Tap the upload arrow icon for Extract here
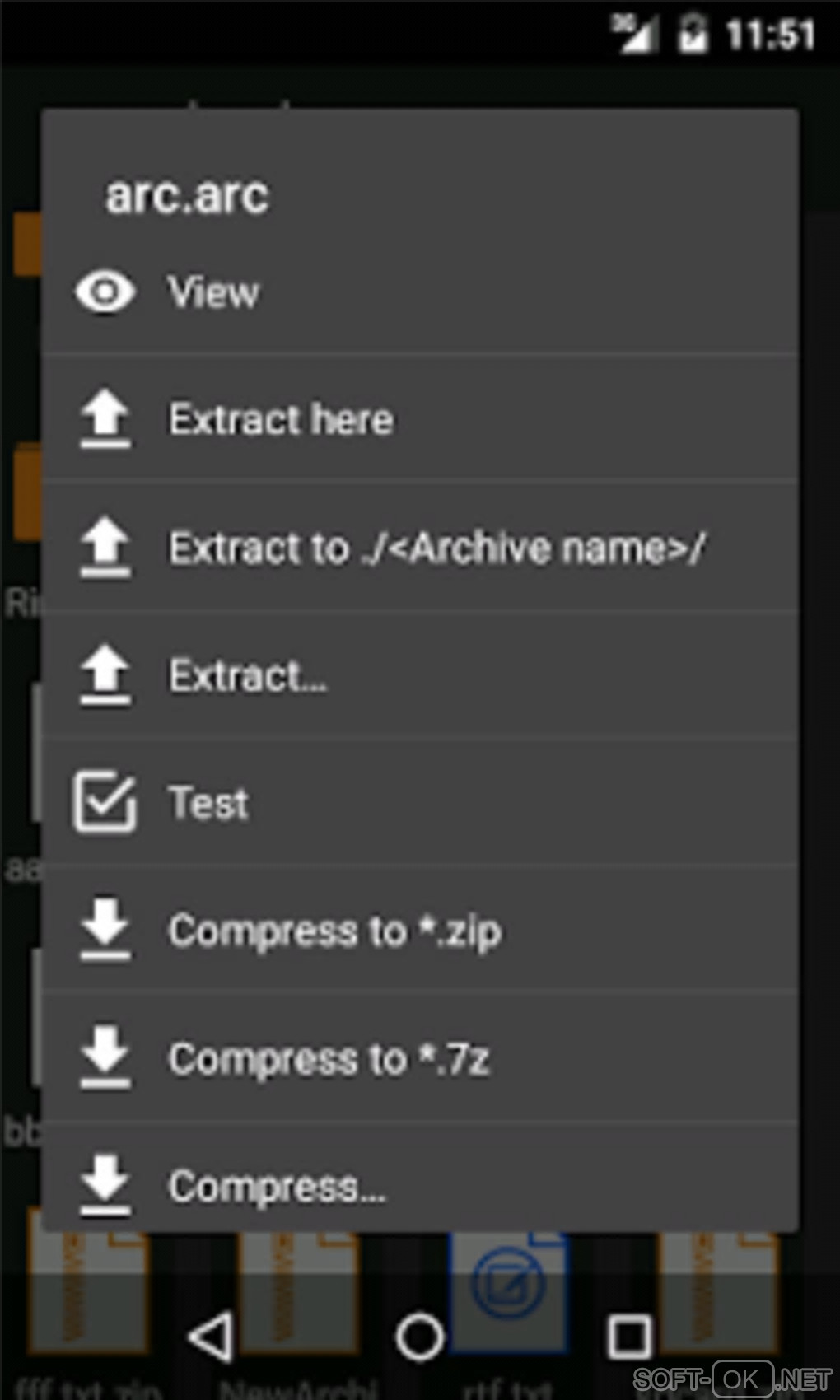Image resolution: width=840 pixels, height=1400 pixels. pyautogui.click(x=105, y=419)
